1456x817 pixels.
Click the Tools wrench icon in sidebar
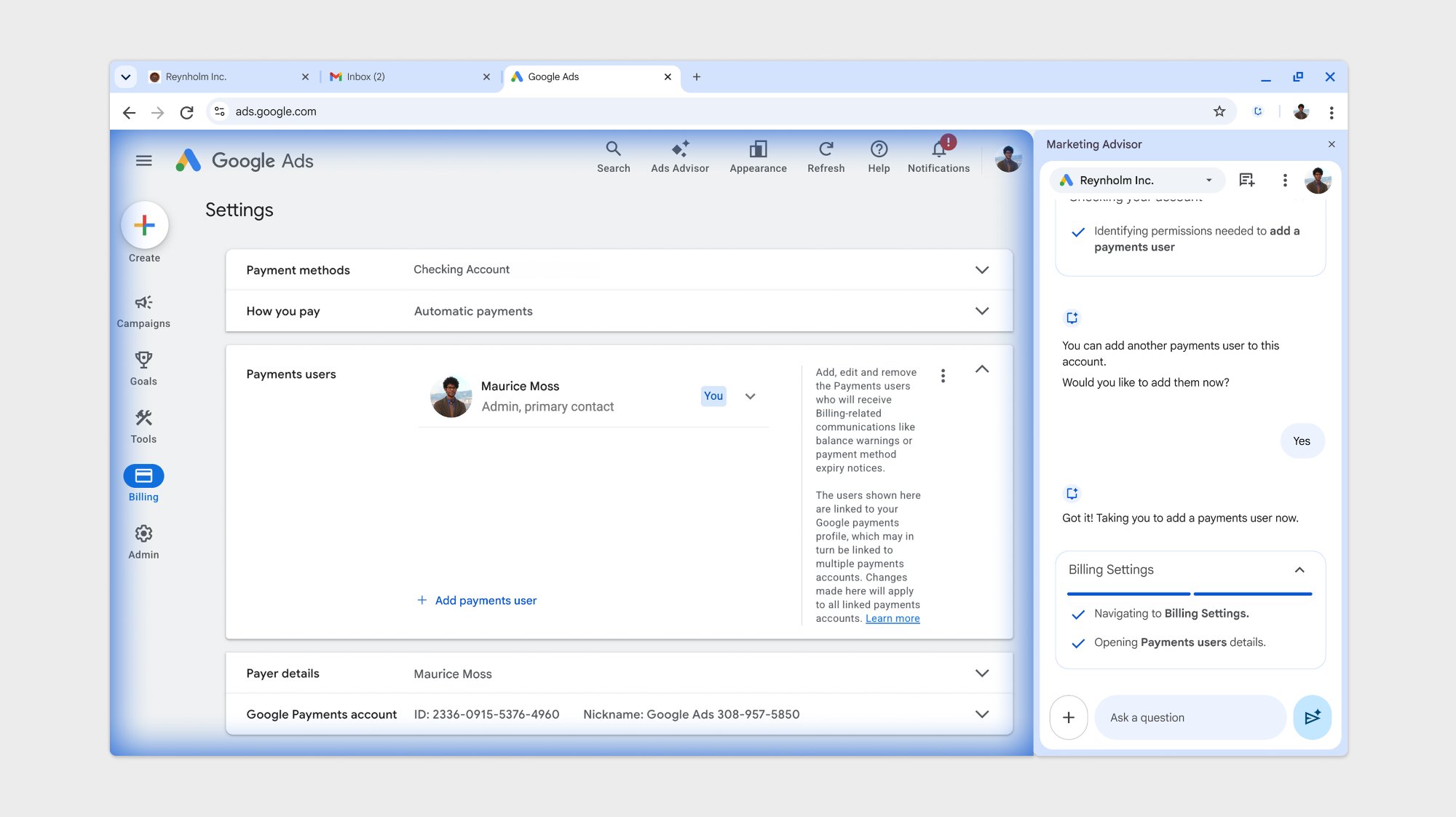pyautogui.click(x=143, y=418)
